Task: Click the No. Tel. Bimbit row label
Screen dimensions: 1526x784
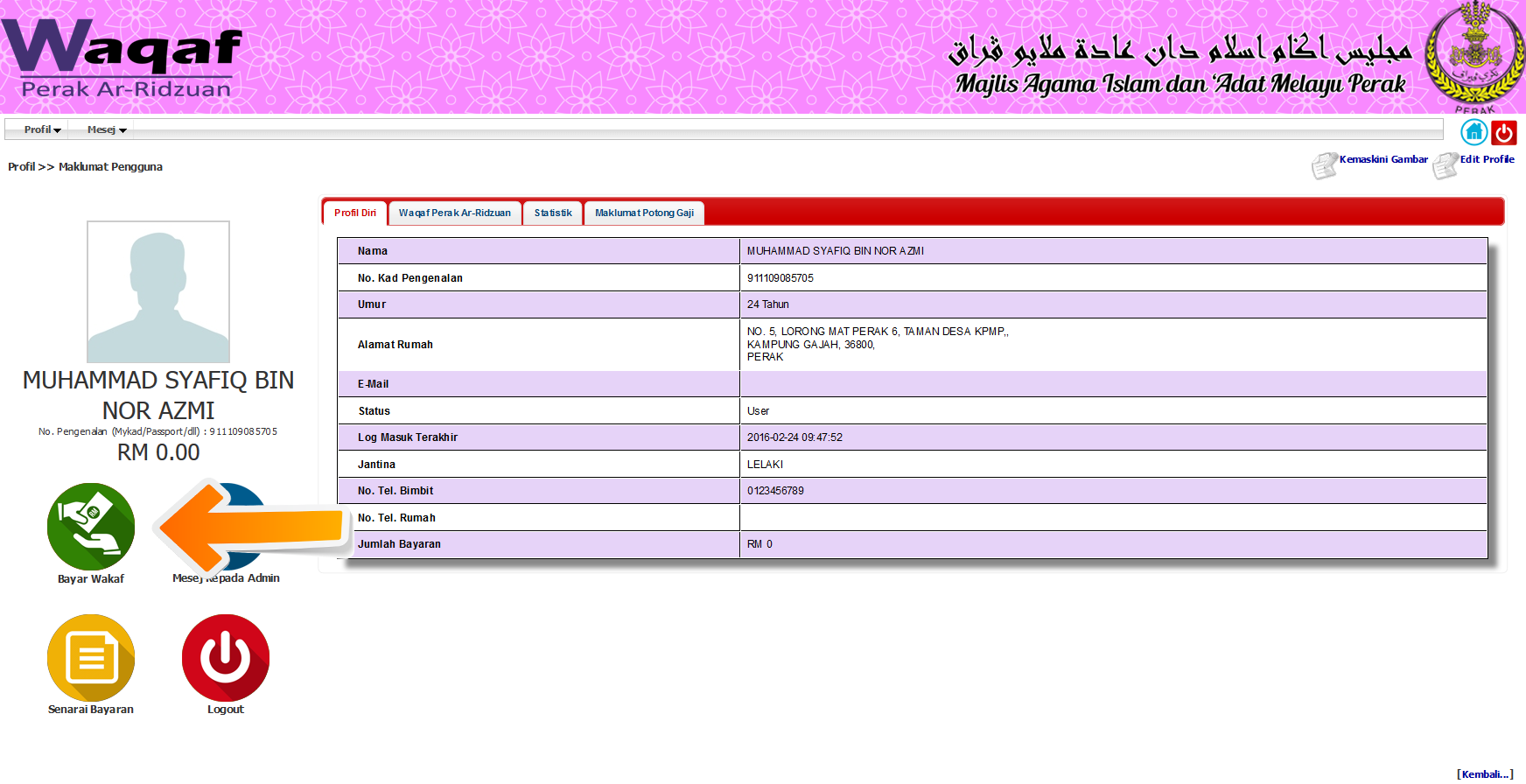Action: (395, 491)
